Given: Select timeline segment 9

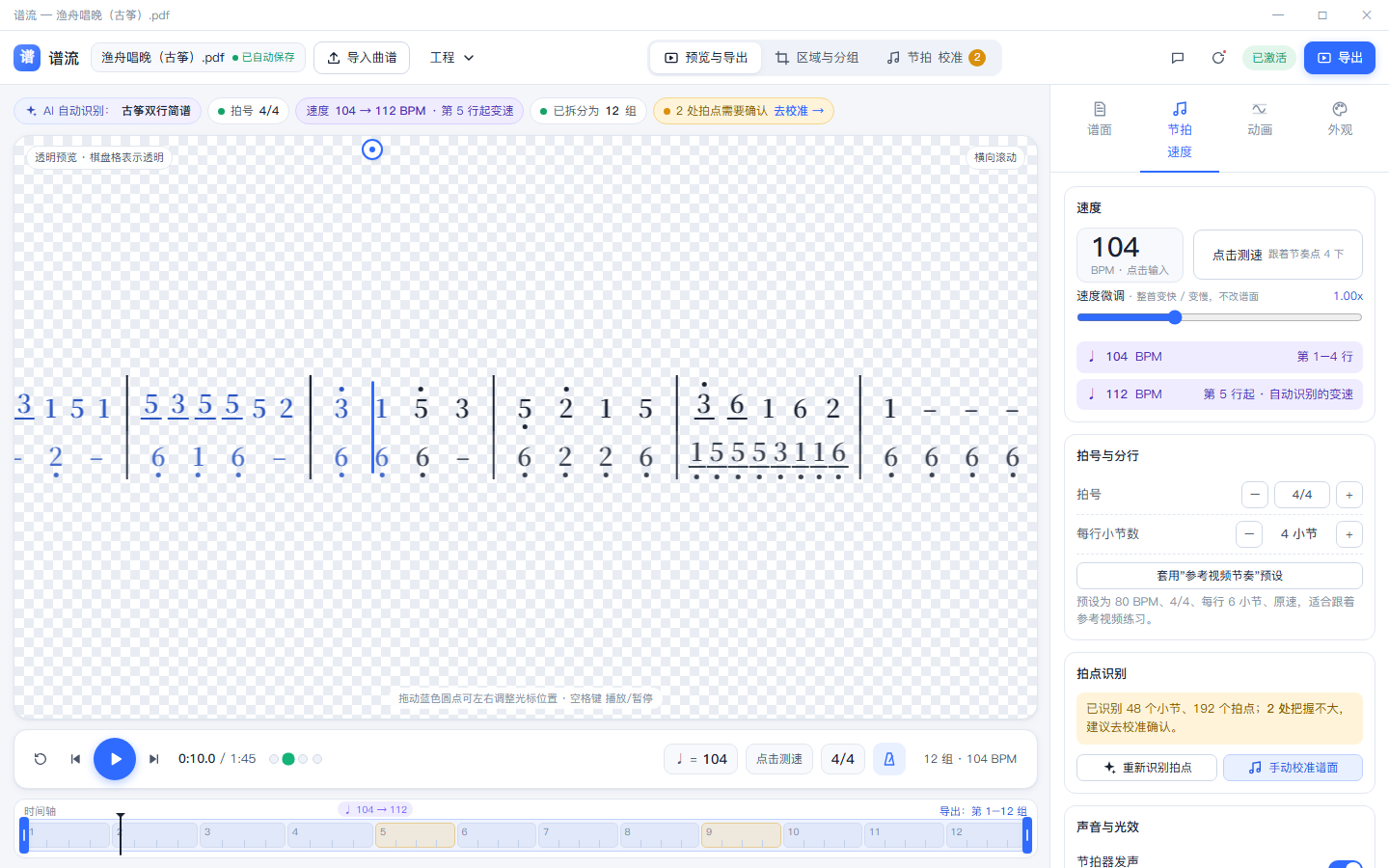Looking at the screenshot, I should (x=741, y=835).
